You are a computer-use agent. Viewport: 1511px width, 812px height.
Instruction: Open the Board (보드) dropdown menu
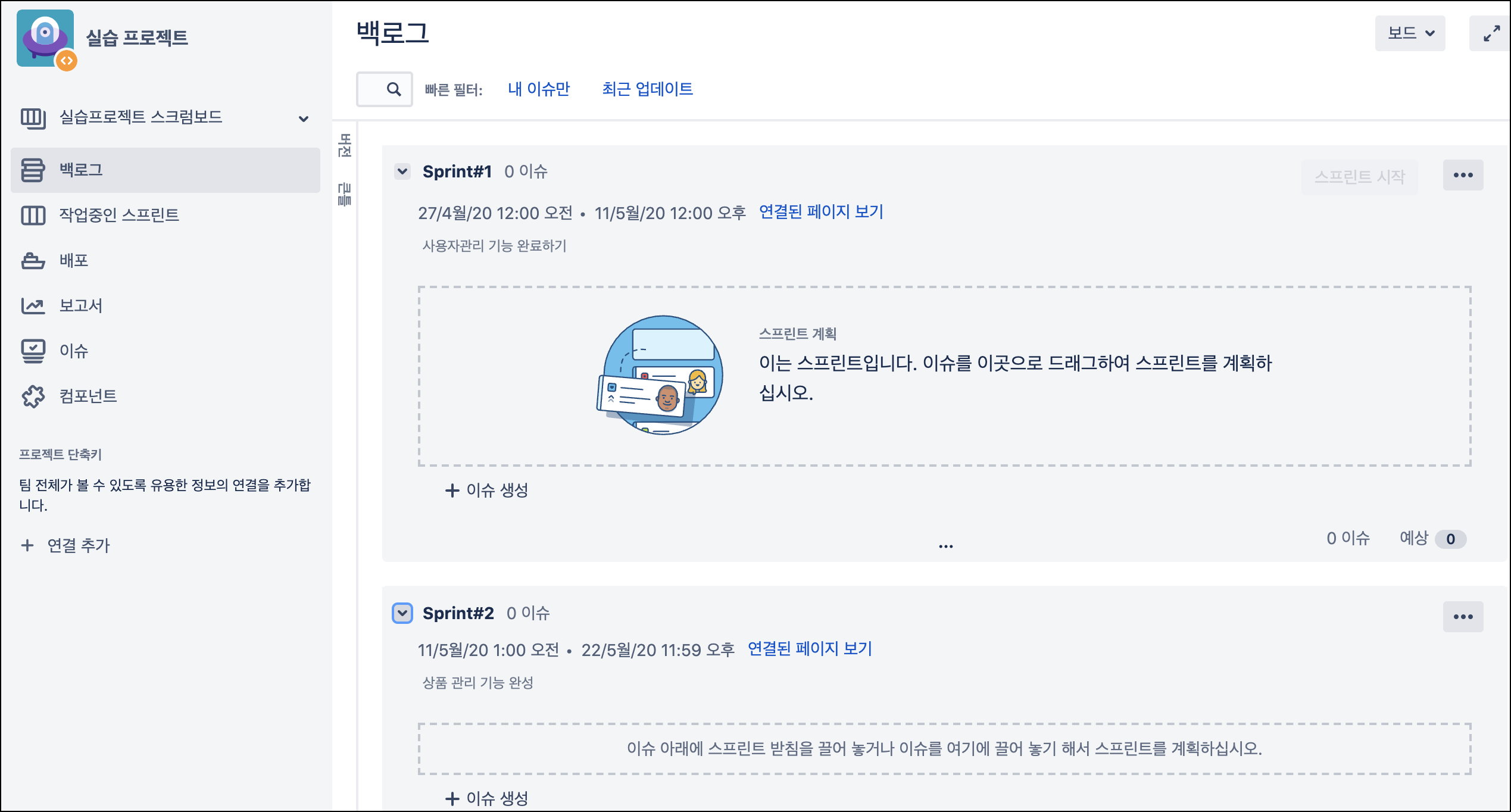click(1410, 33)
